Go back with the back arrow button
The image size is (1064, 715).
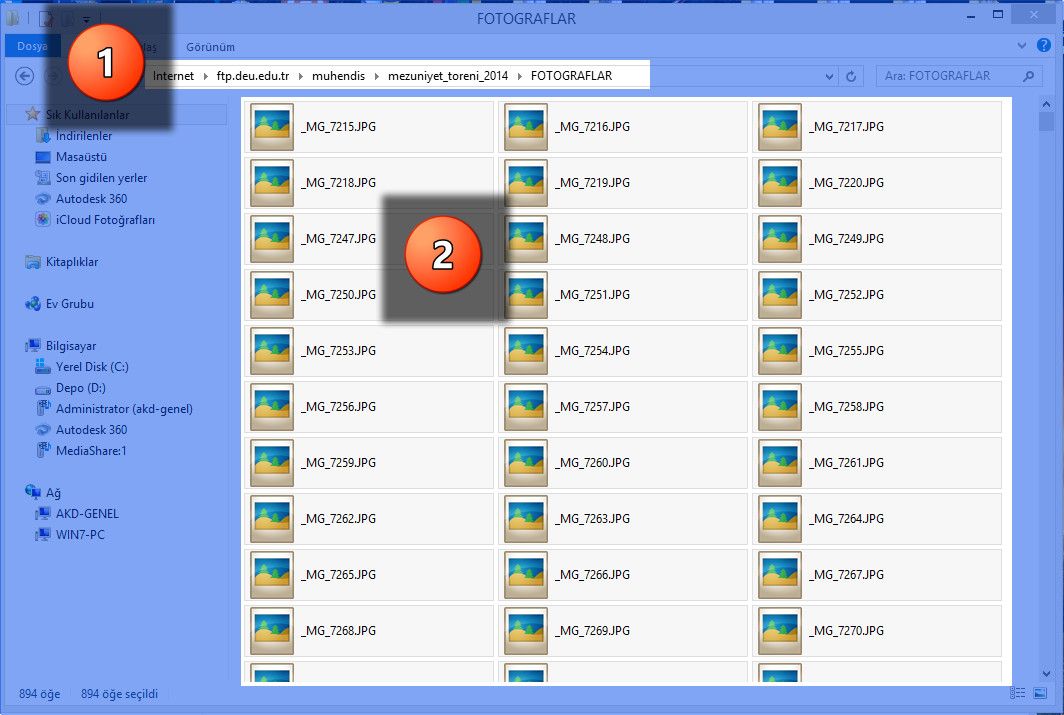click(24, 76)
